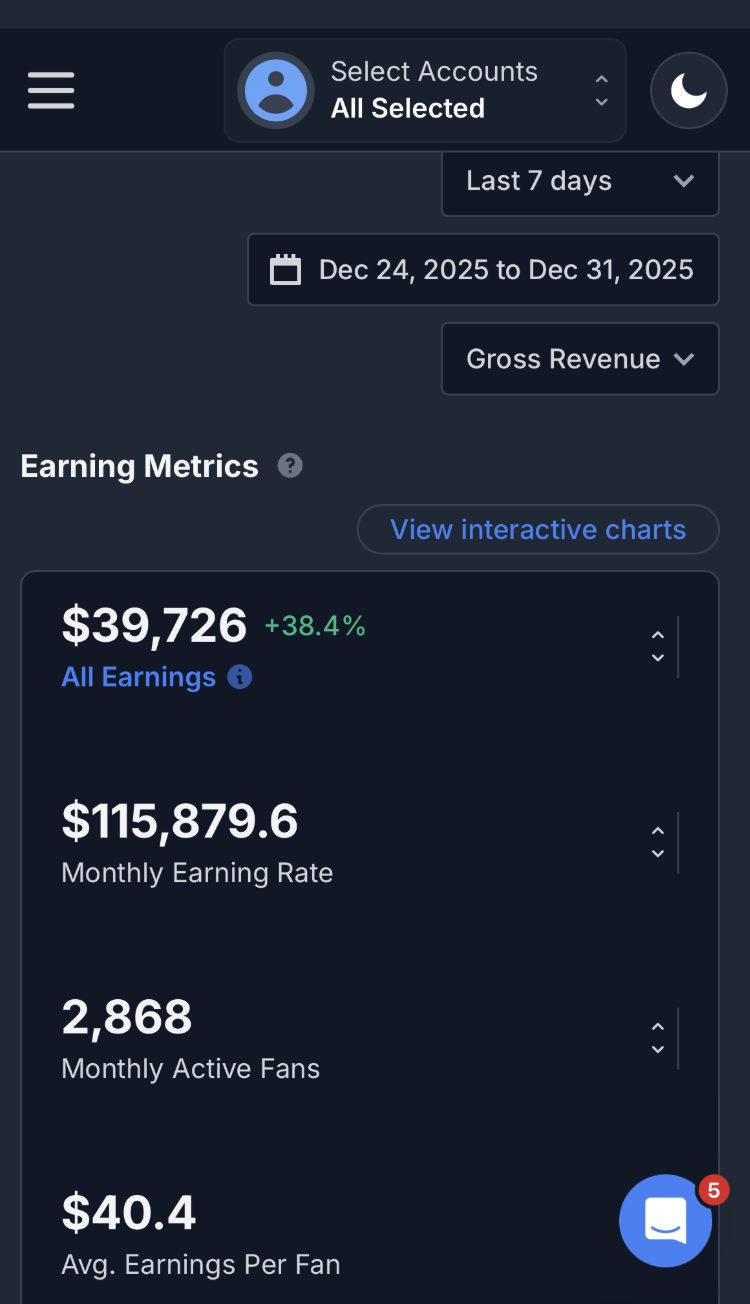Viewport: 750px width, 1304px height.
Task: Click the account avatar icon
Action: (276, 90)
